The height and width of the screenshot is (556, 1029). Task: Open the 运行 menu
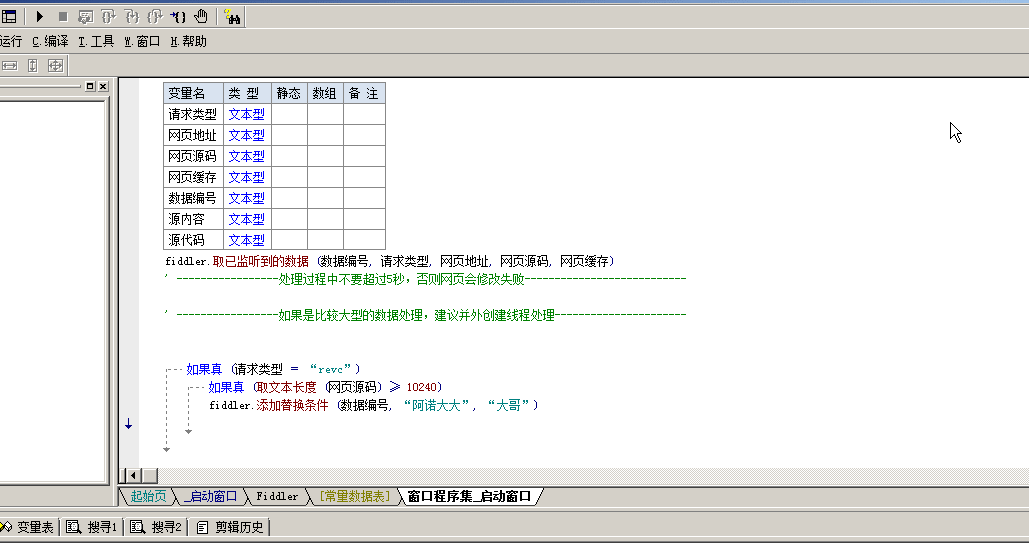click(x=11, y=41)
